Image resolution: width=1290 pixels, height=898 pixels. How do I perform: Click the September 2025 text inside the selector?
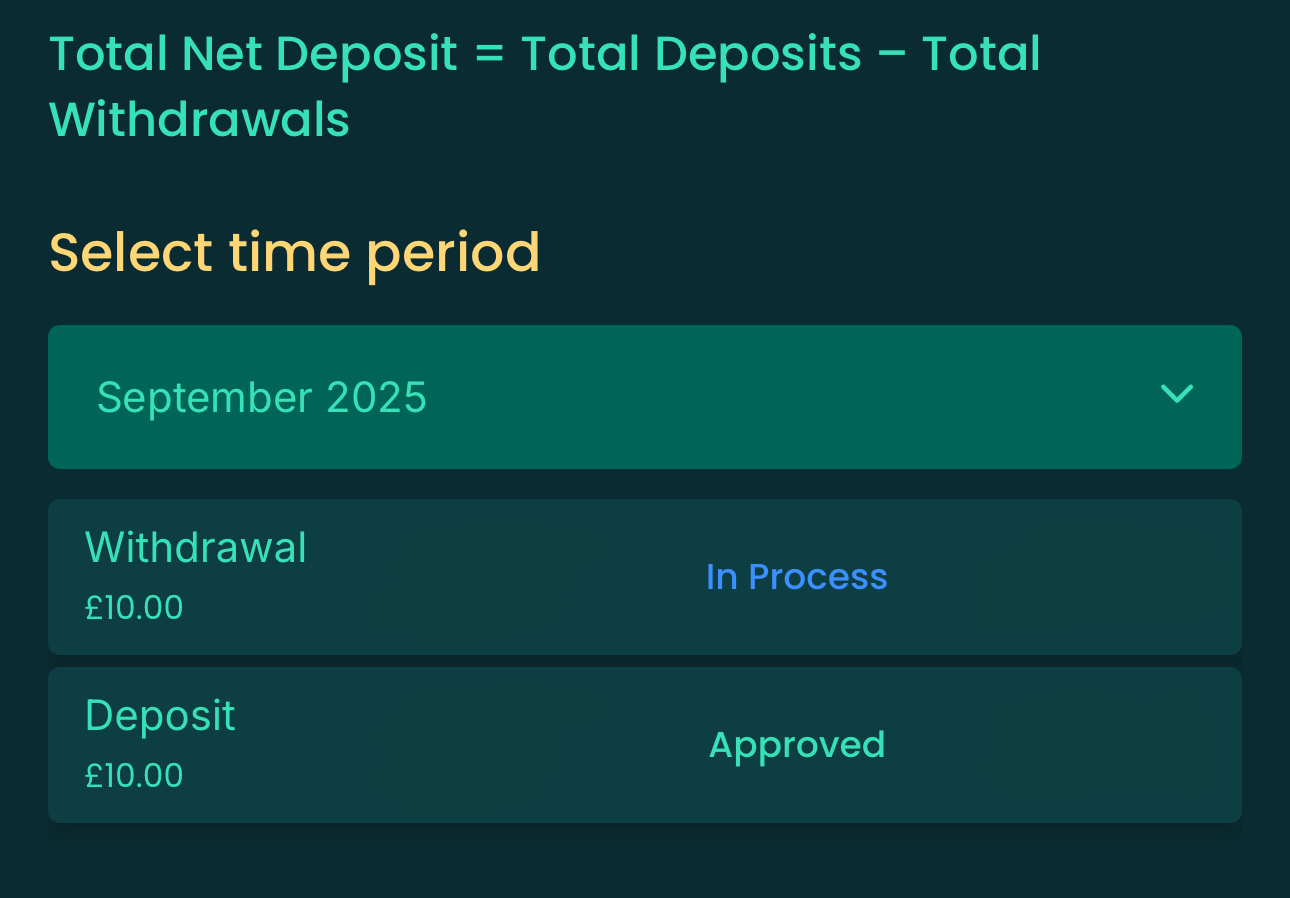[x=262, y=397]
